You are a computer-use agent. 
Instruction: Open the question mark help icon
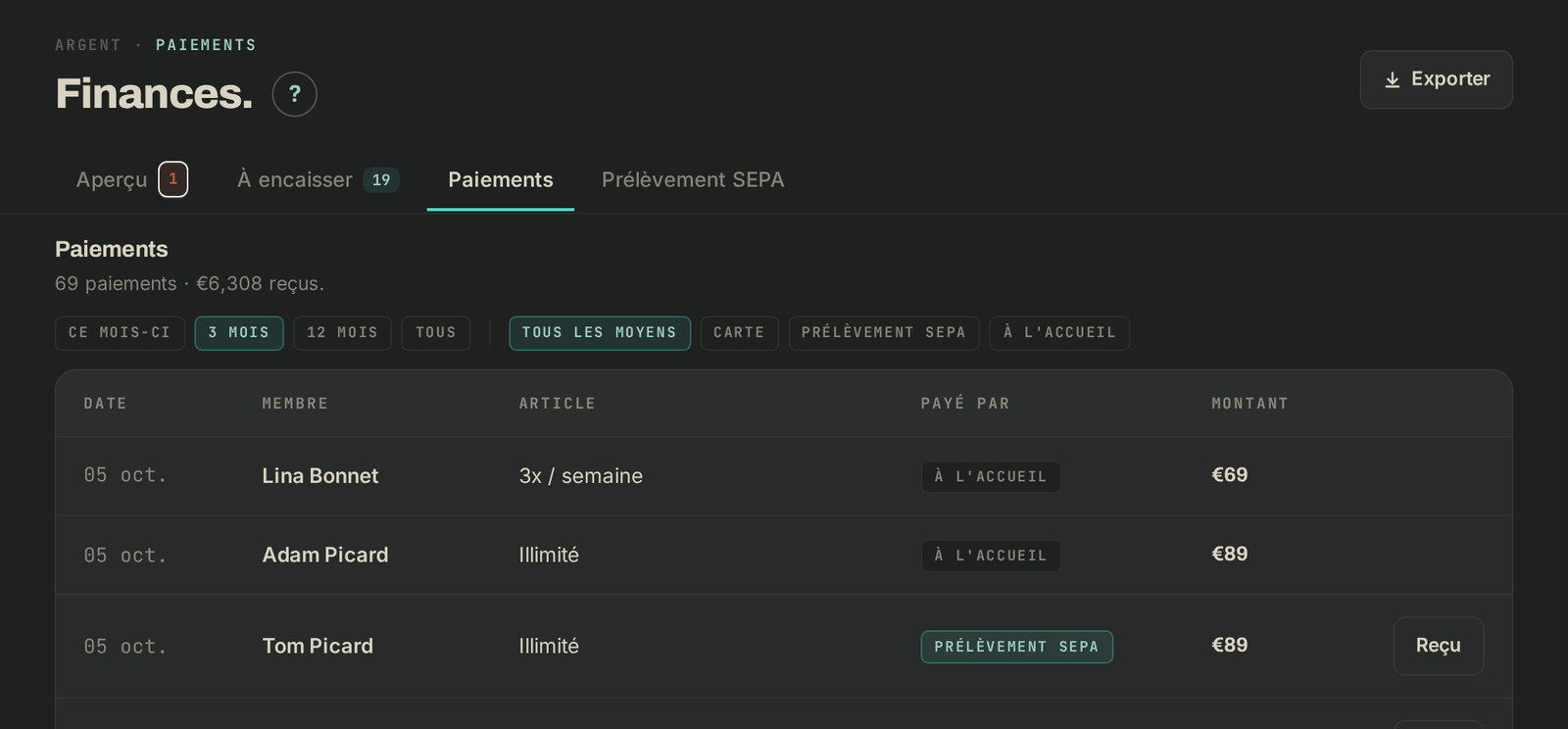[294, 94]
